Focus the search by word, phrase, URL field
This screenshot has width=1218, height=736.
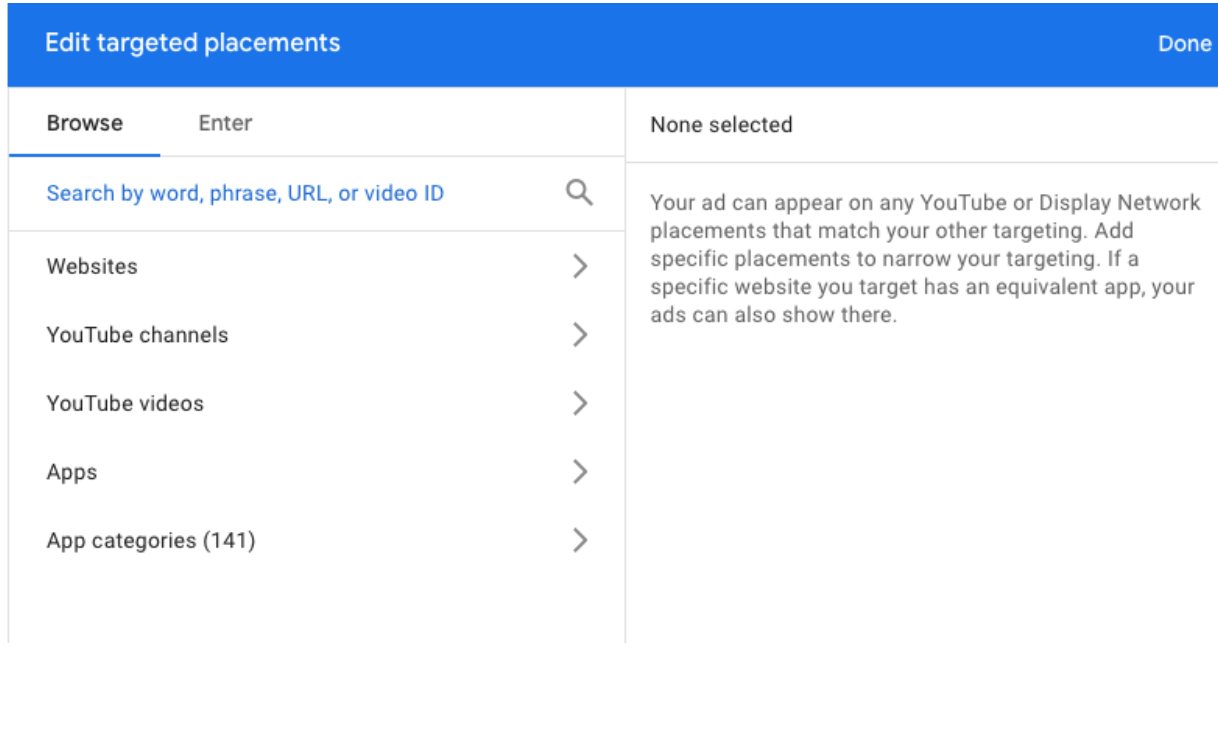pos(317,193)
